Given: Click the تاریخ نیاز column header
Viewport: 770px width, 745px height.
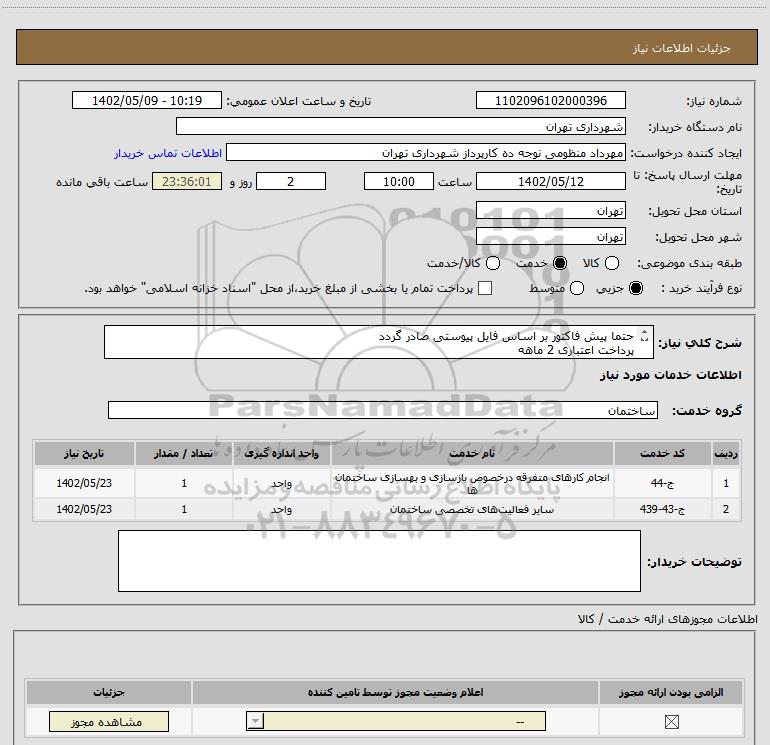Looking at the screenshot, I should click(x=84, y=453).
